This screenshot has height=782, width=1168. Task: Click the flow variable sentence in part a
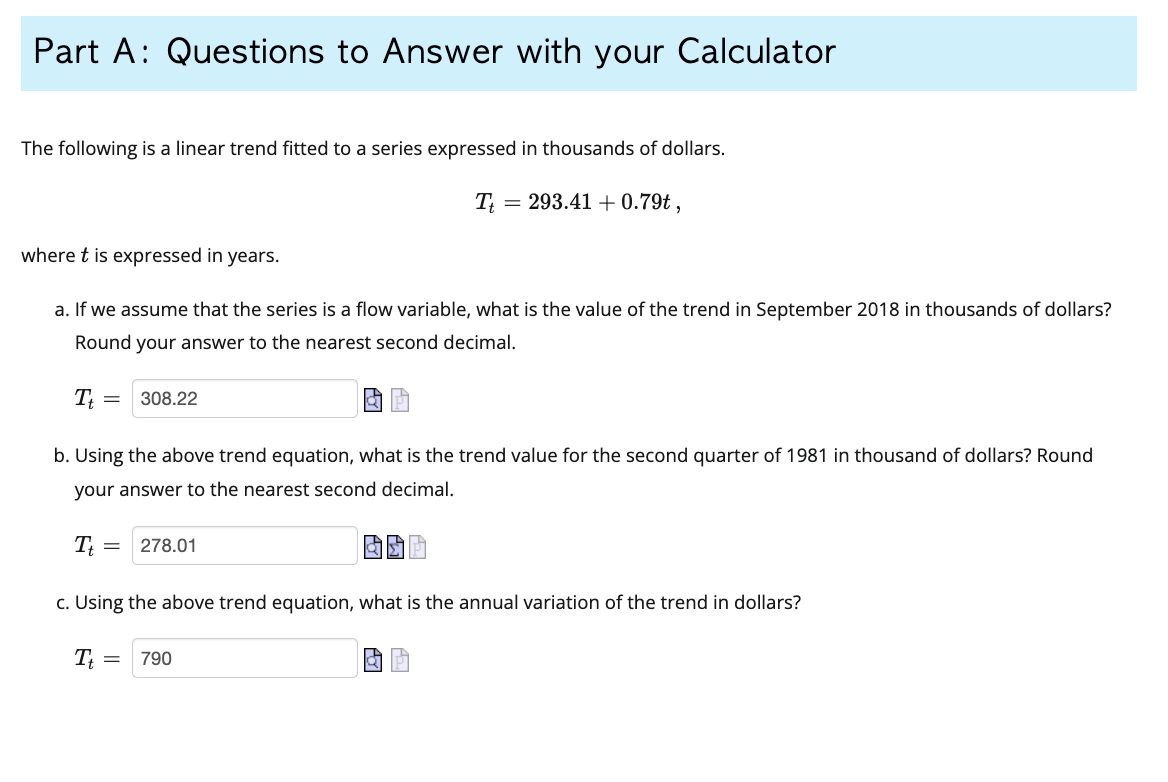[x=592, y=309]
